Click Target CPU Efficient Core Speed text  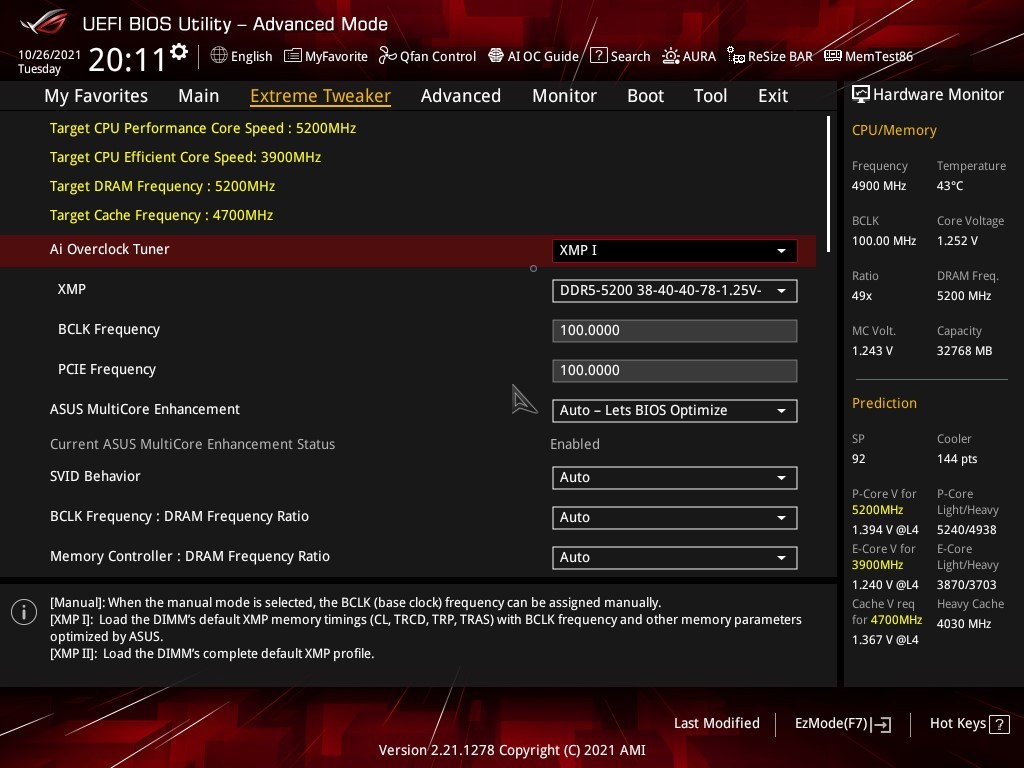[x=185, y=157]
